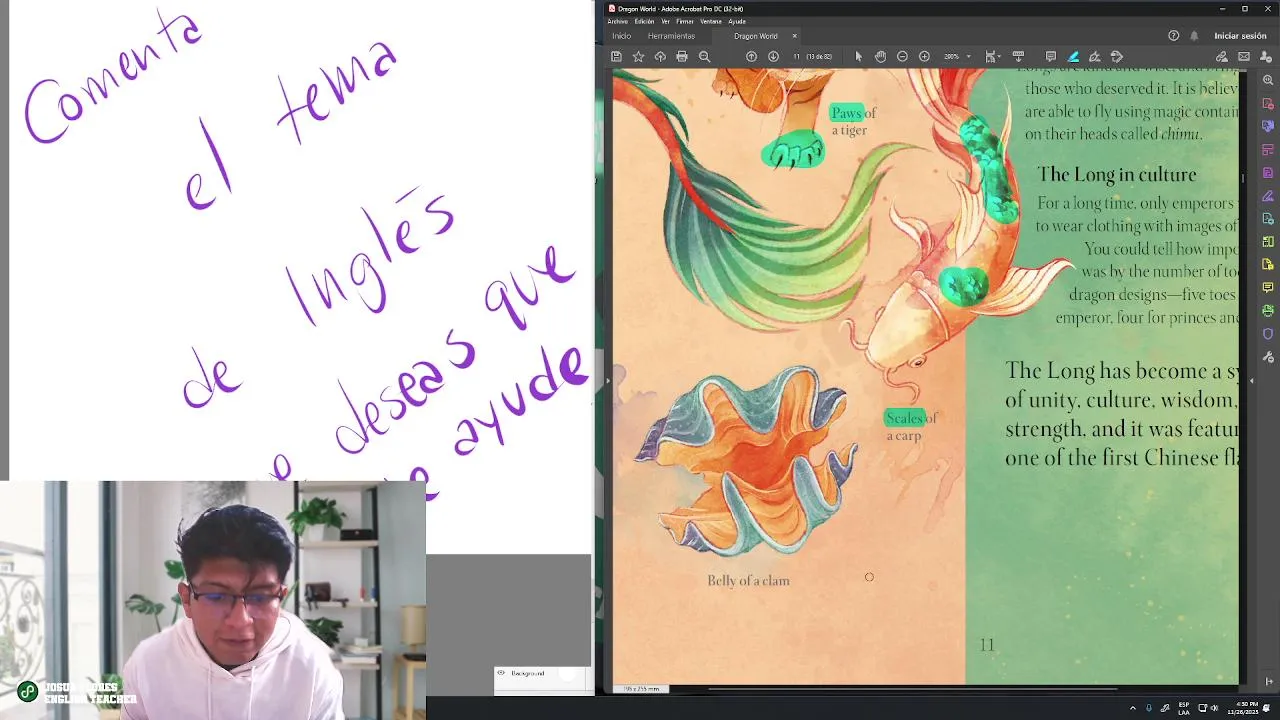Open the Ayuda menu
The width and height of the screenshot is (1280, 720).
click(737, 21)
